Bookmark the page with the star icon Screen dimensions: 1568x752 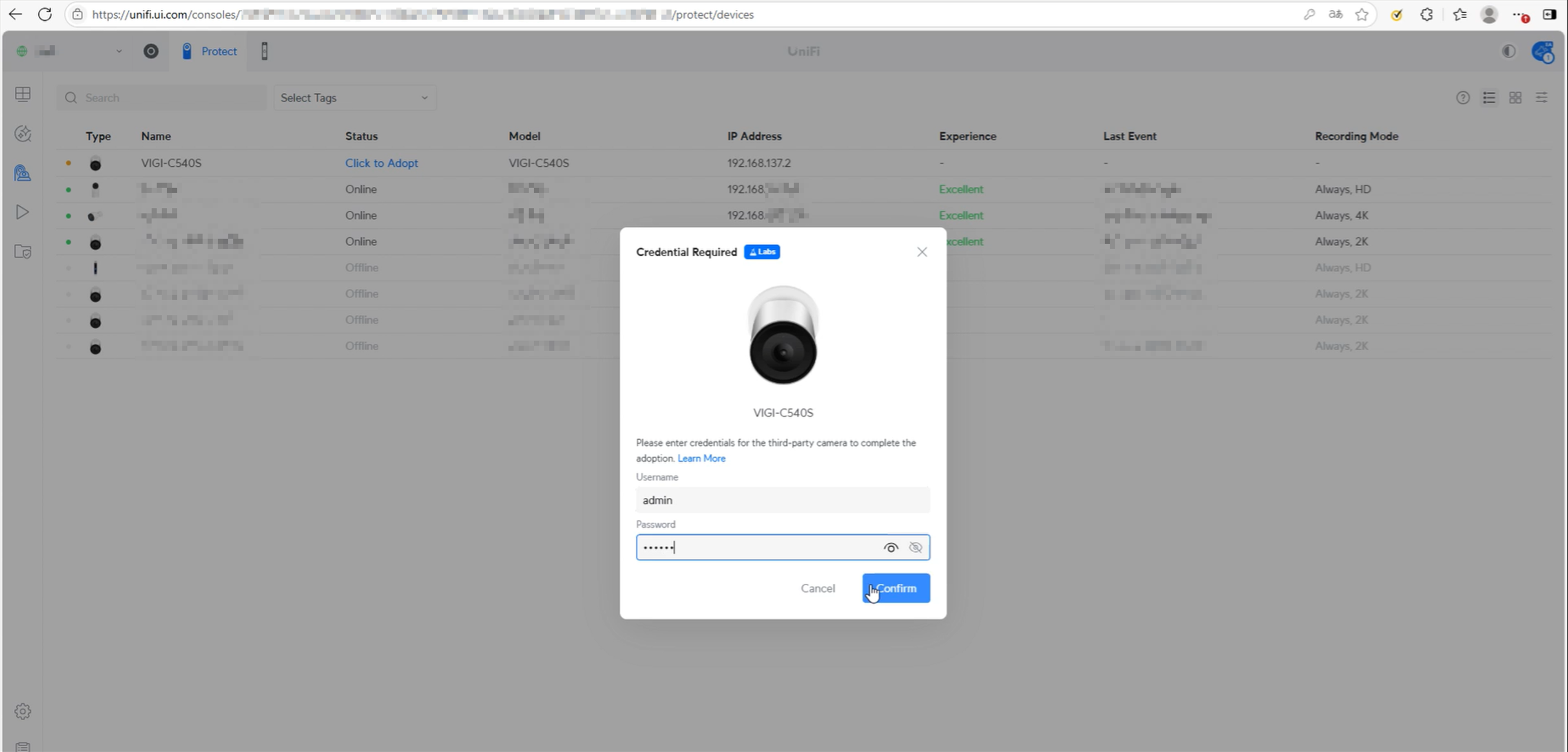click(x=1362, y=15)
